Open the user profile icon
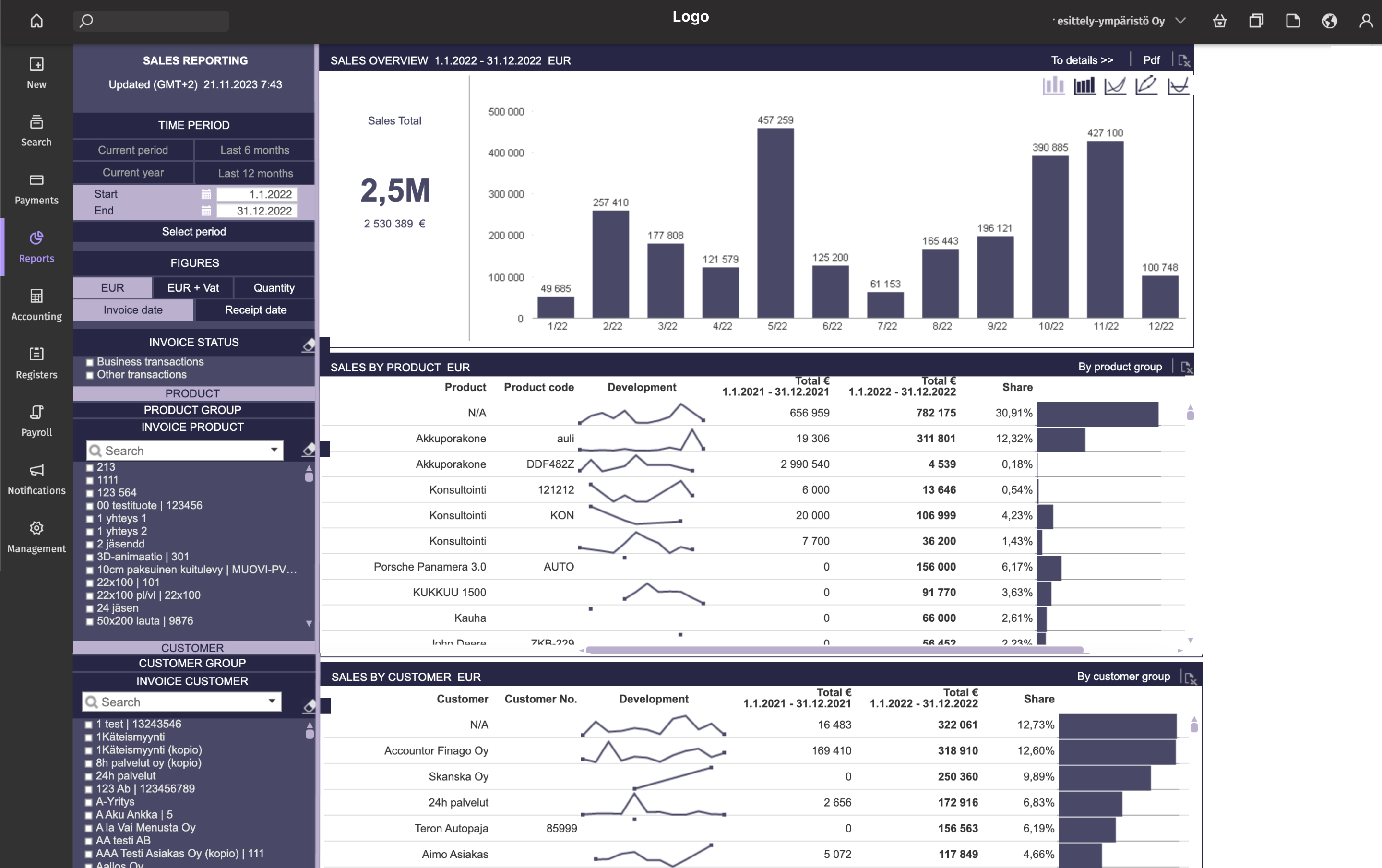Image resolution: width=1382 pixels, height=868 pixels. (x=1367, y=21)
